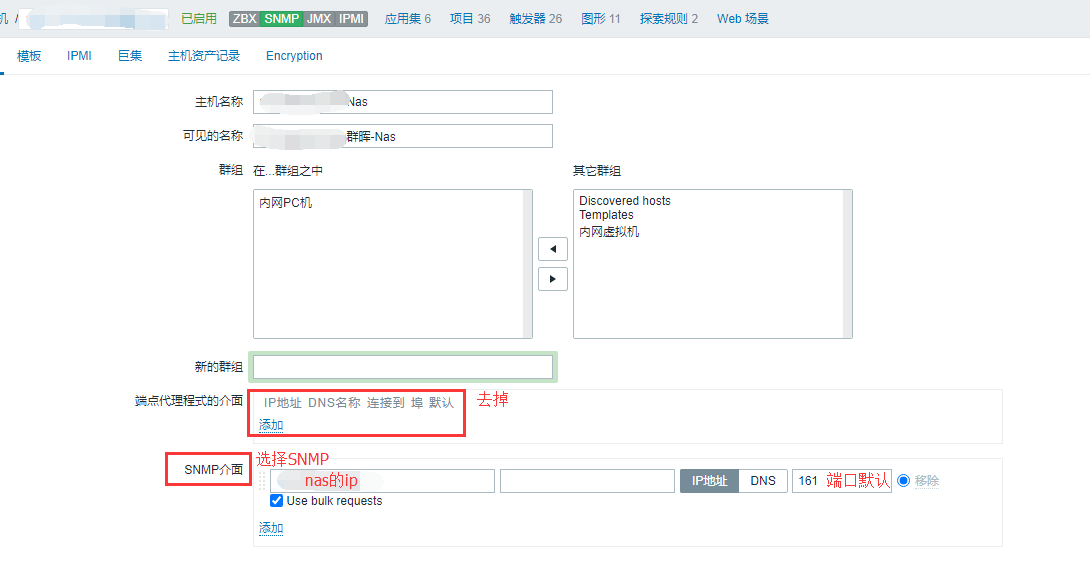Open the 触发器 26 link

click(x=536, y=19)
